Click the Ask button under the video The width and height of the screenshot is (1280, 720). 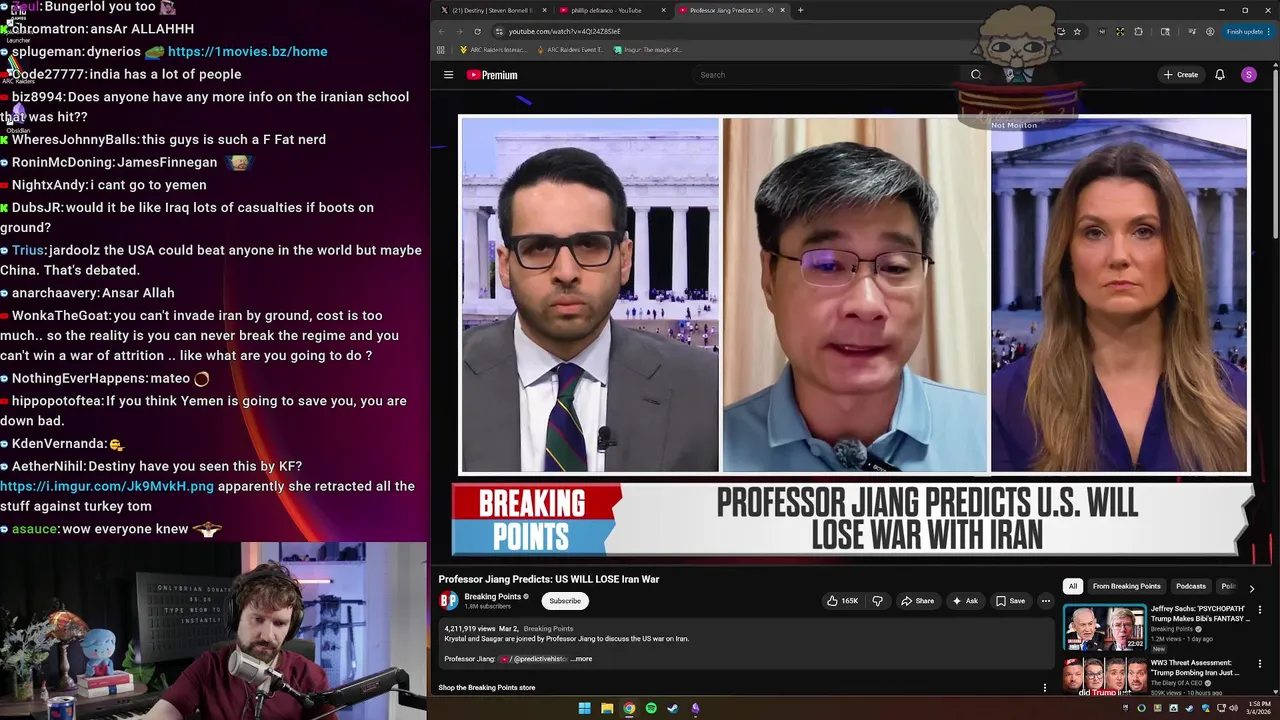tap(965, 601)
